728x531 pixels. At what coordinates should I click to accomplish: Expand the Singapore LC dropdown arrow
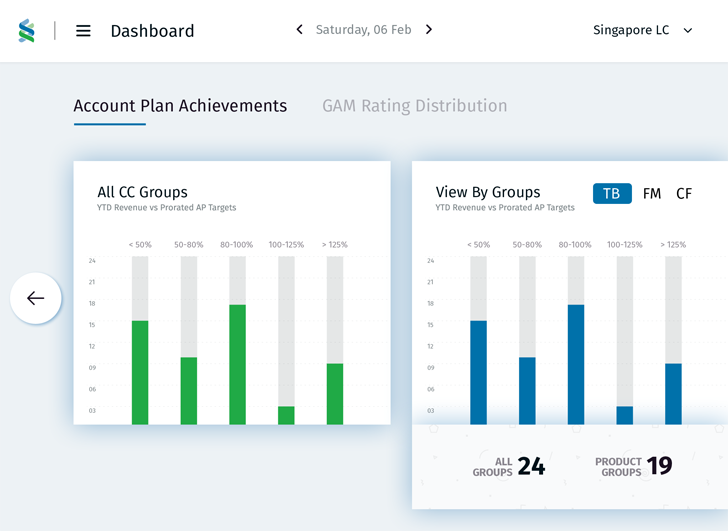tap(688, 31)
